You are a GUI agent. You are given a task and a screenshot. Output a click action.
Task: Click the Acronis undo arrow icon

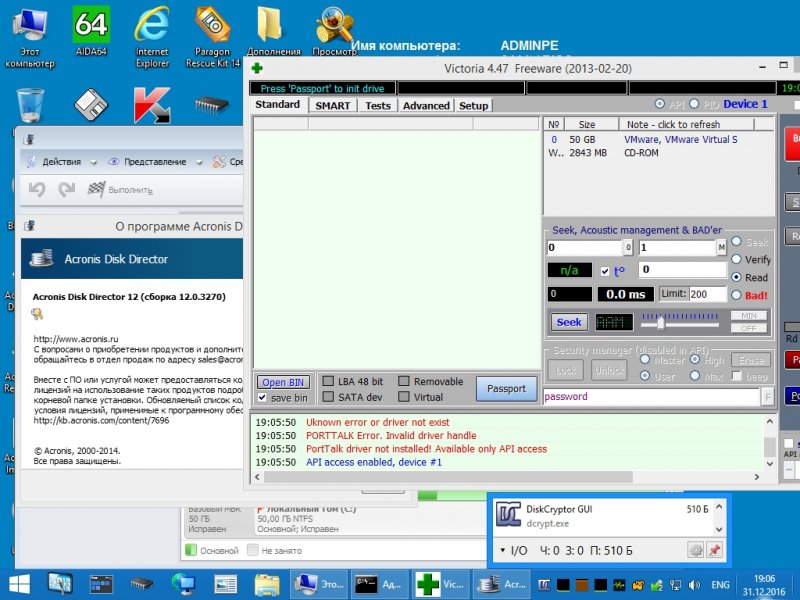pyautogui.click(x=37, y=189)
